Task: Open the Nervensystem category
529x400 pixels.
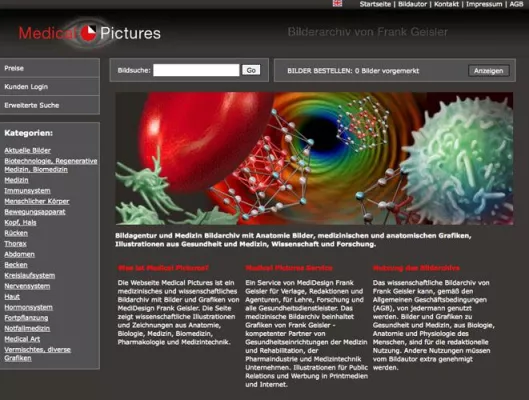Action: point(27,286)
